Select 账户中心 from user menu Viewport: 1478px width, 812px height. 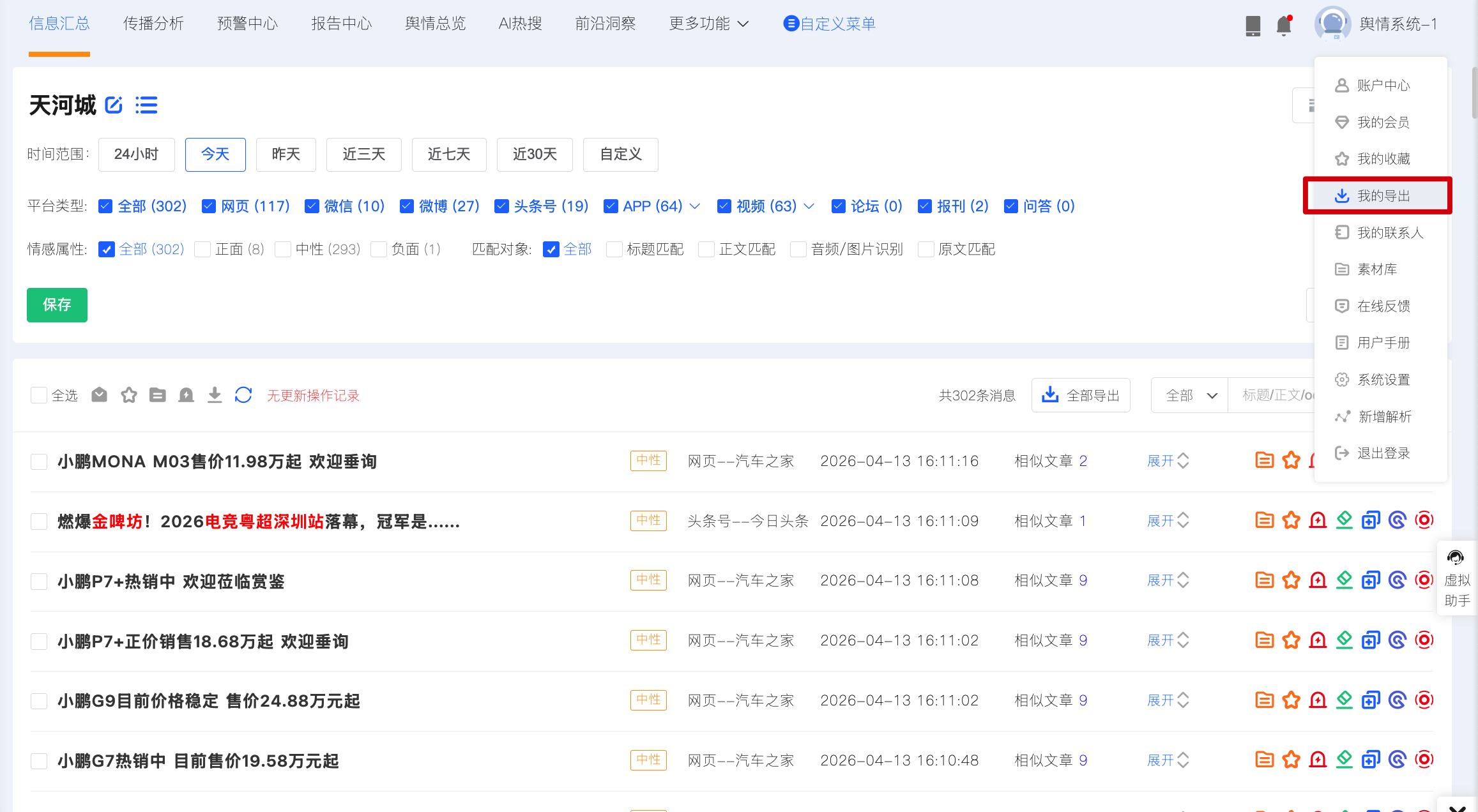pyautogui.click(x=1381, y=85)
